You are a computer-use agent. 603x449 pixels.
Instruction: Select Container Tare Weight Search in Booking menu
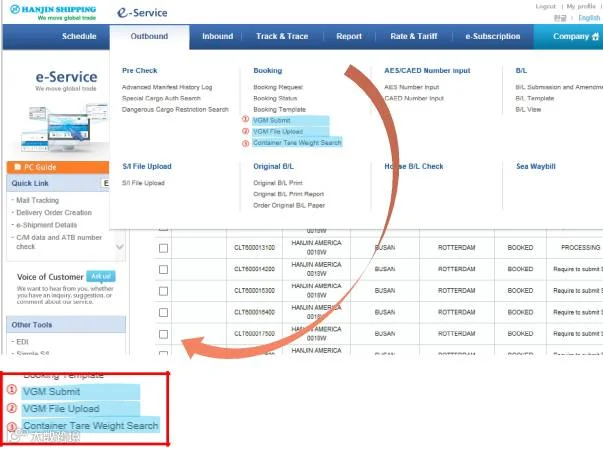coord(297,143)
